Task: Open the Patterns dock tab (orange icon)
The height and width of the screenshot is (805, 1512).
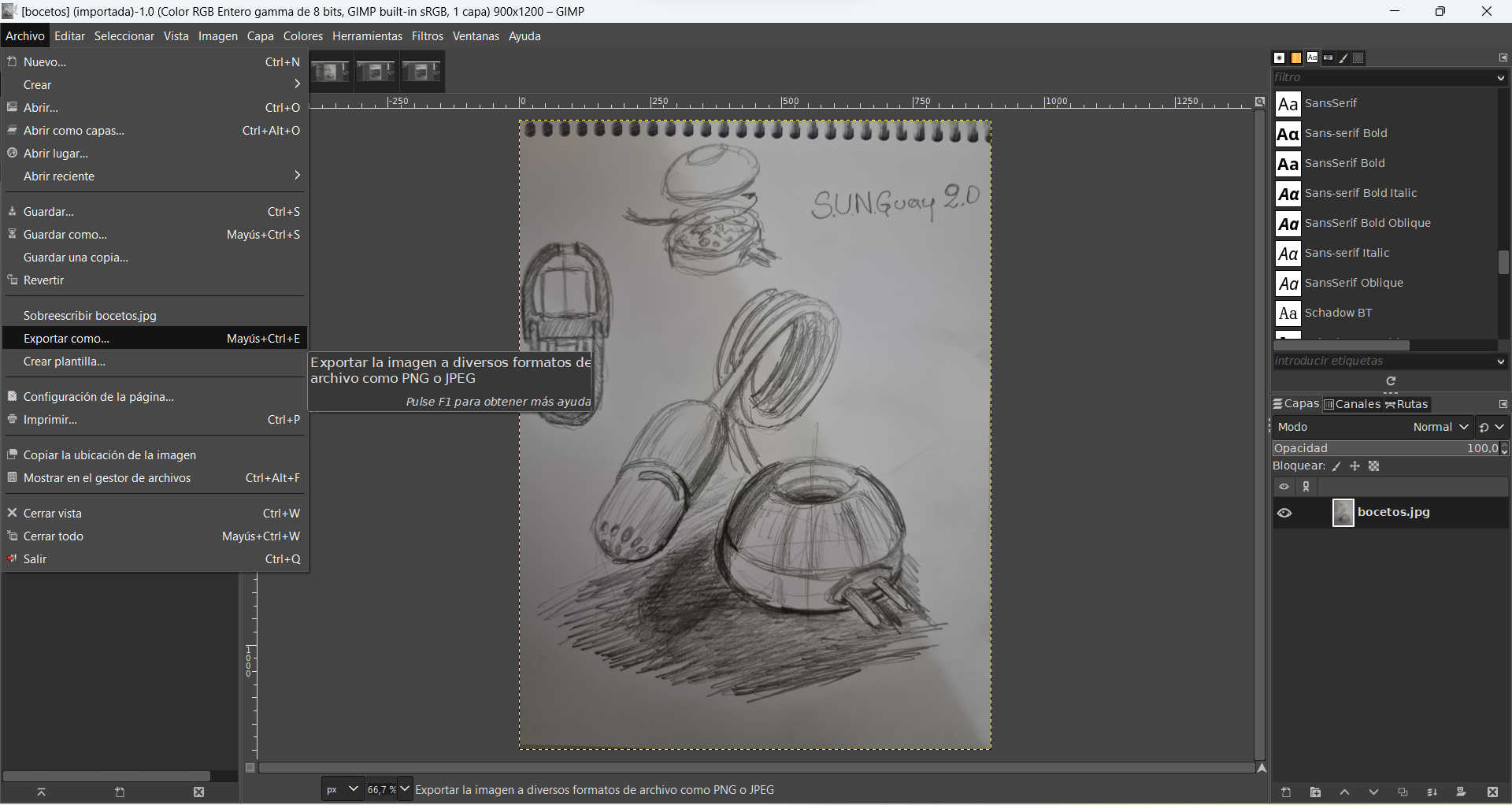Action: coord(1296,58)
